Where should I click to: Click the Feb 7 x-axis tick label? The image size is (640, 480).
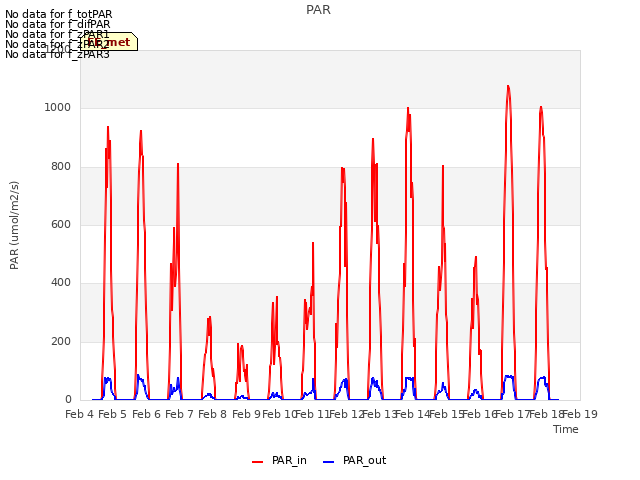179,414
